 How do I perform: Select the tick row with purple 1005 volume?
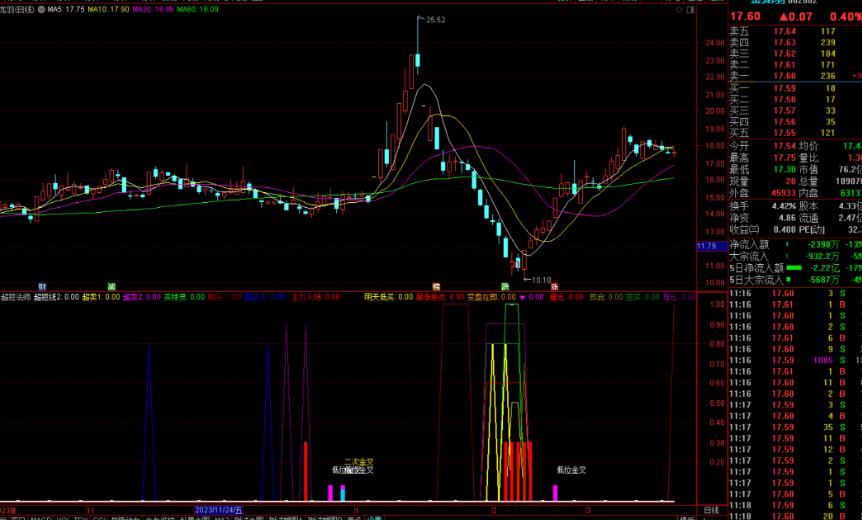tap(795, 361)
